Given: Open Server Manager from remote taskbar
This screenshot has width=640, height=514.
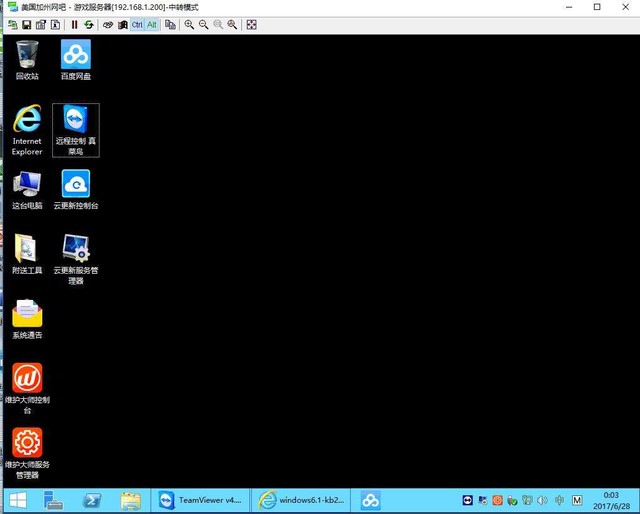Looking at the screenshot, I should [x=53, y=500].
